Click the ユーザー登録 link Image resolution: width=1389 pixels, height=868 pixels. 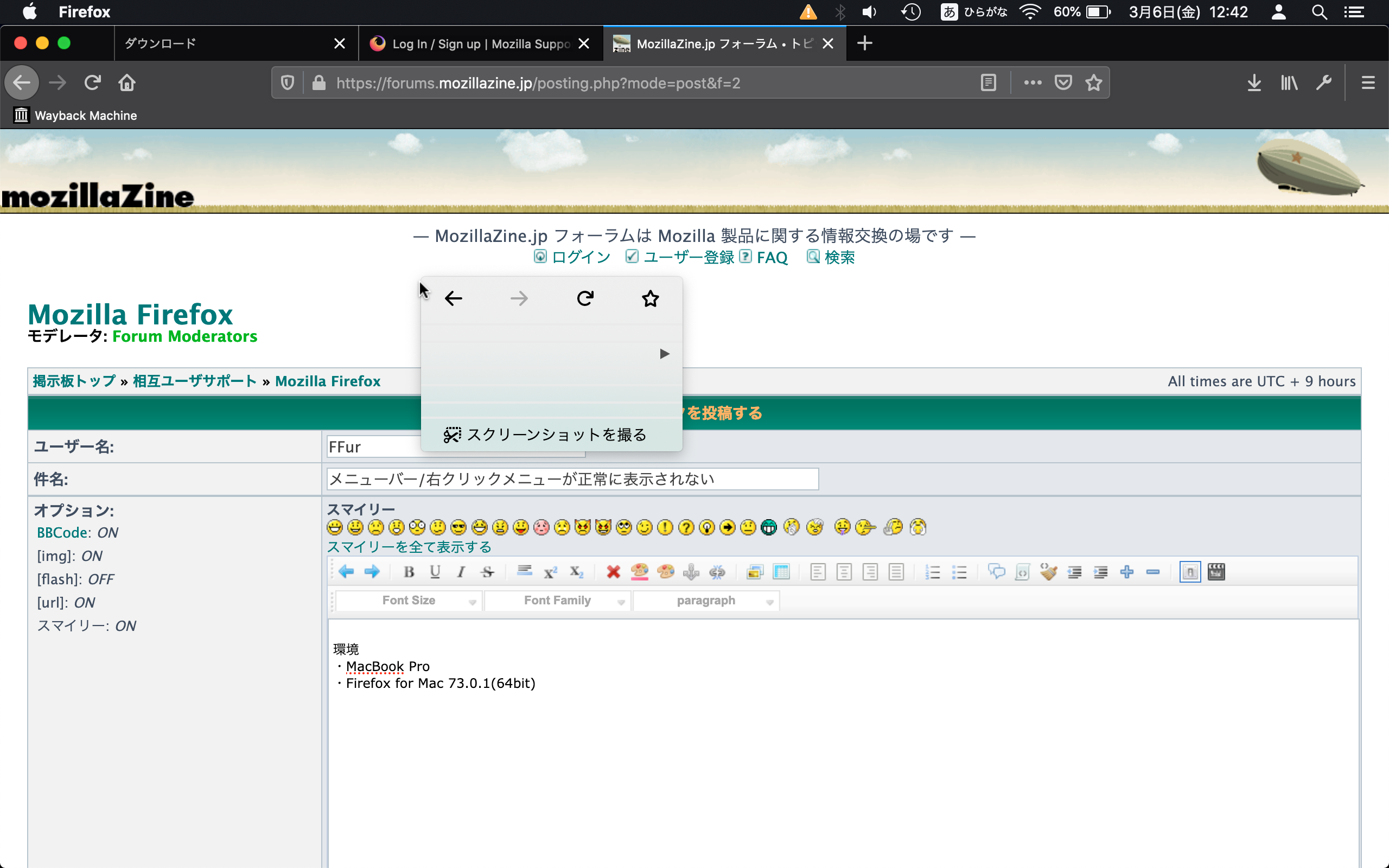[688, 257]
